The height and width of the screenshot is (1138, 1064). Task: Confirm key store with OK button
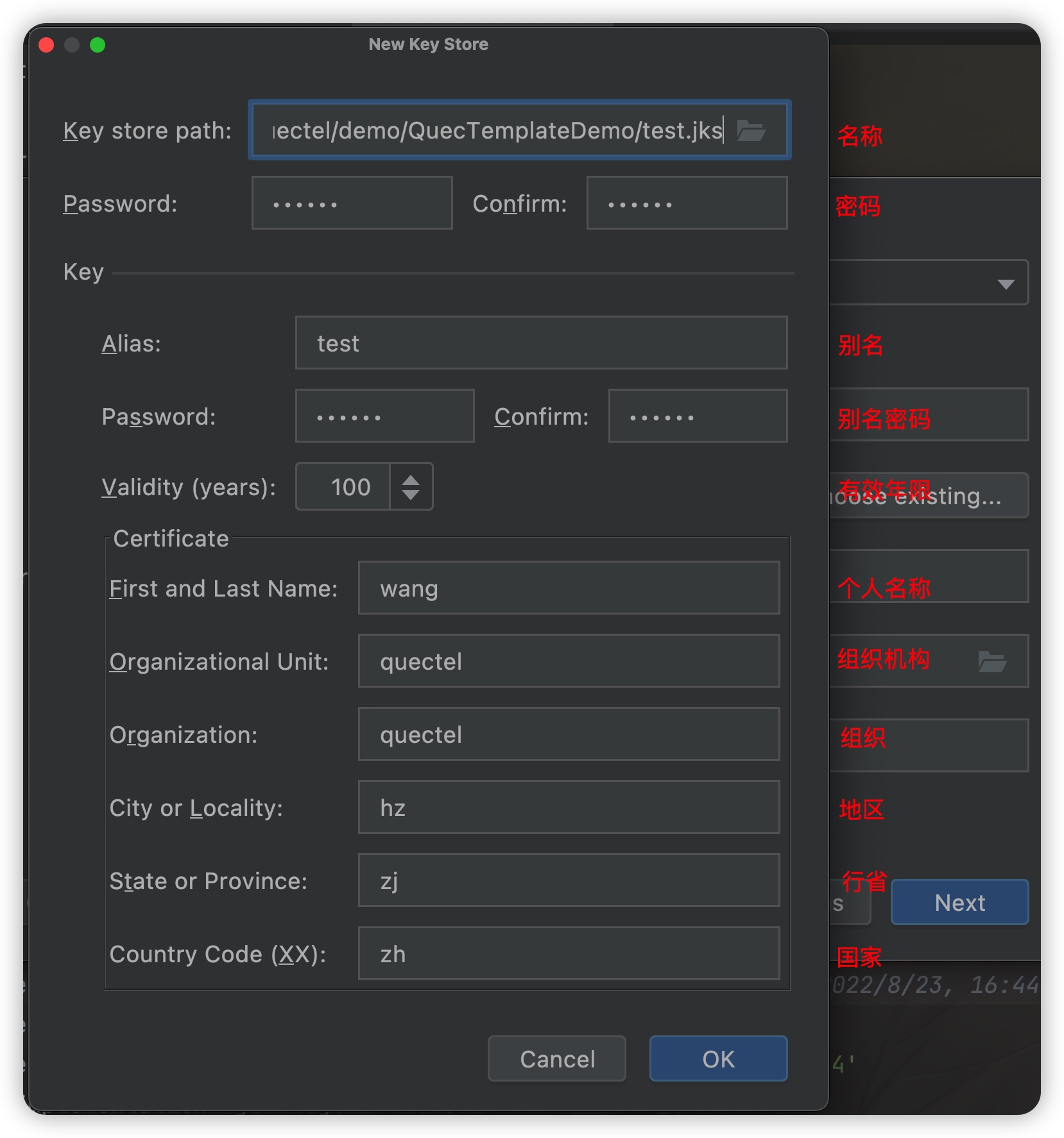coord(718,1058)
